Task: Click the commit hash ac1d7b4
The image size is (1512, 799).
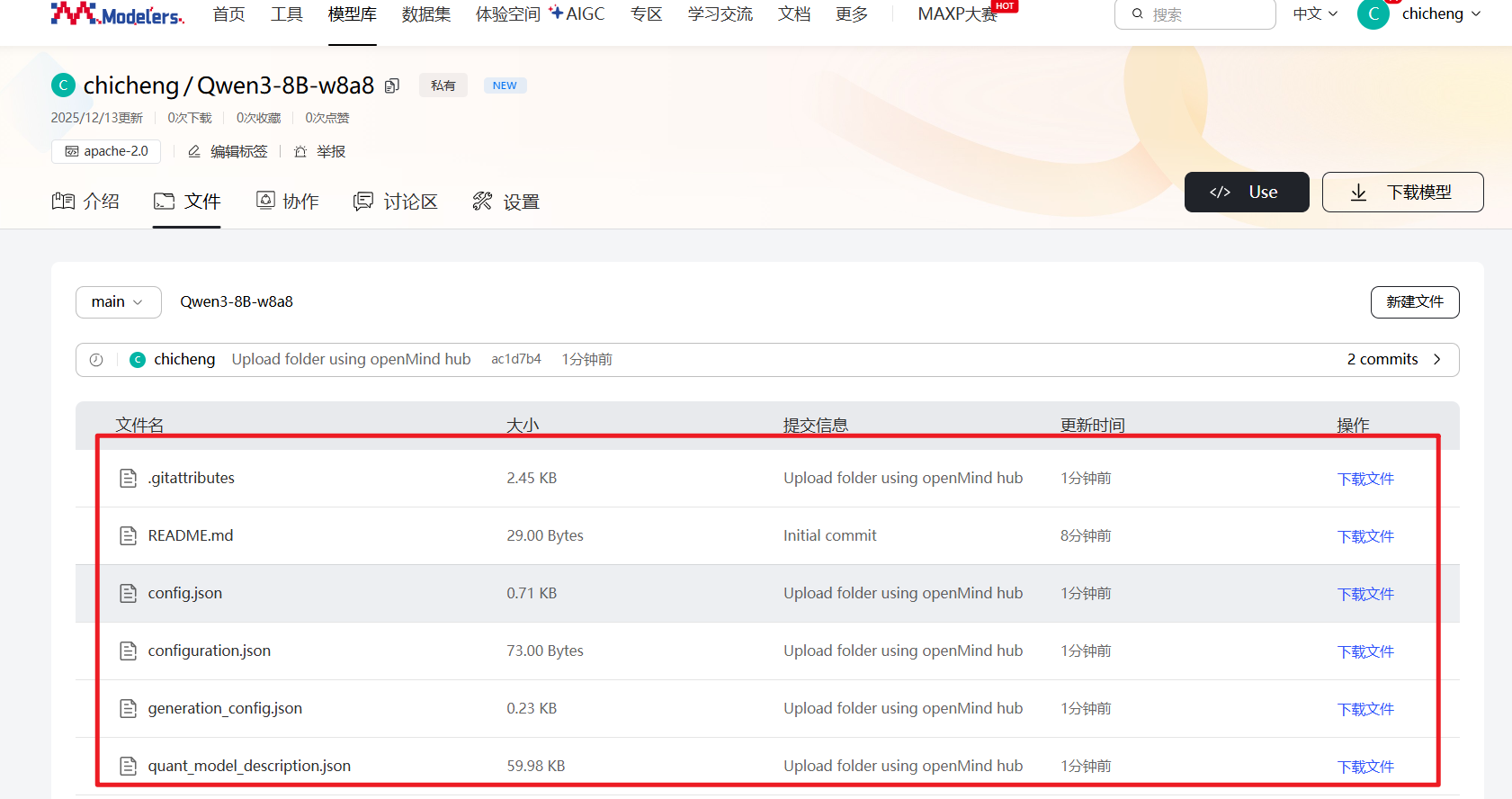Action: coord(516,359)
